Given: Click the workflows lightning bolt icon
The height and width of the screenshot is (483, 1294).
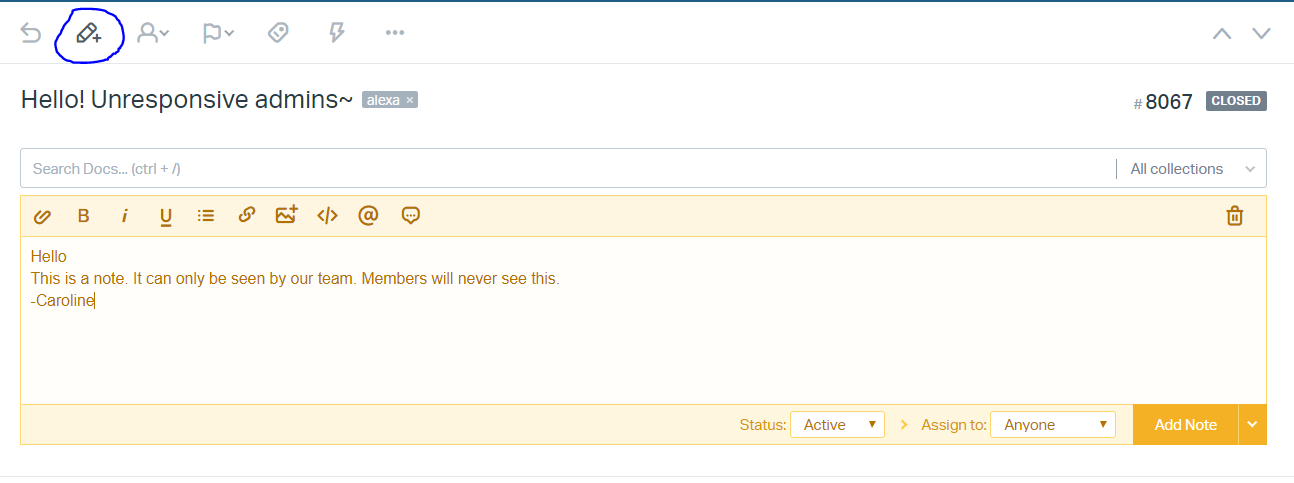Looking at the screenshot, I should point(337,34).
